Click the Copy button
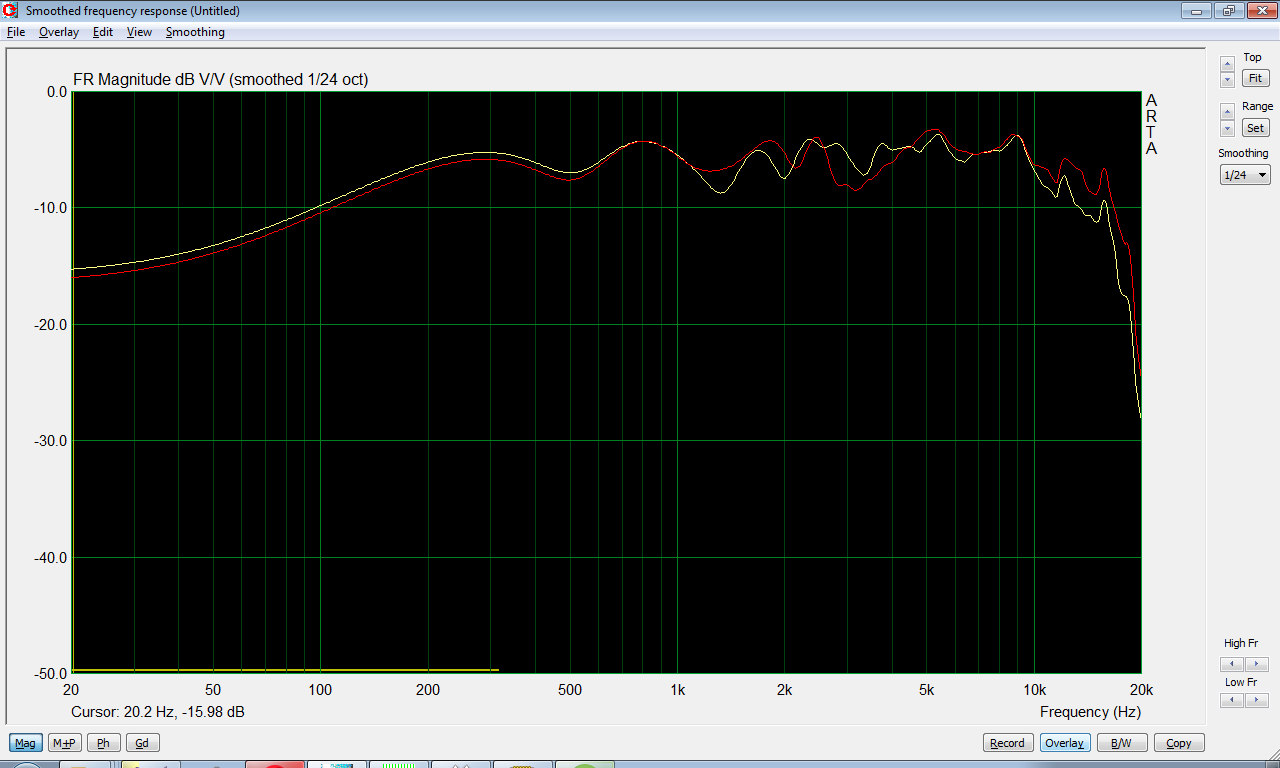 [1179, 743]
